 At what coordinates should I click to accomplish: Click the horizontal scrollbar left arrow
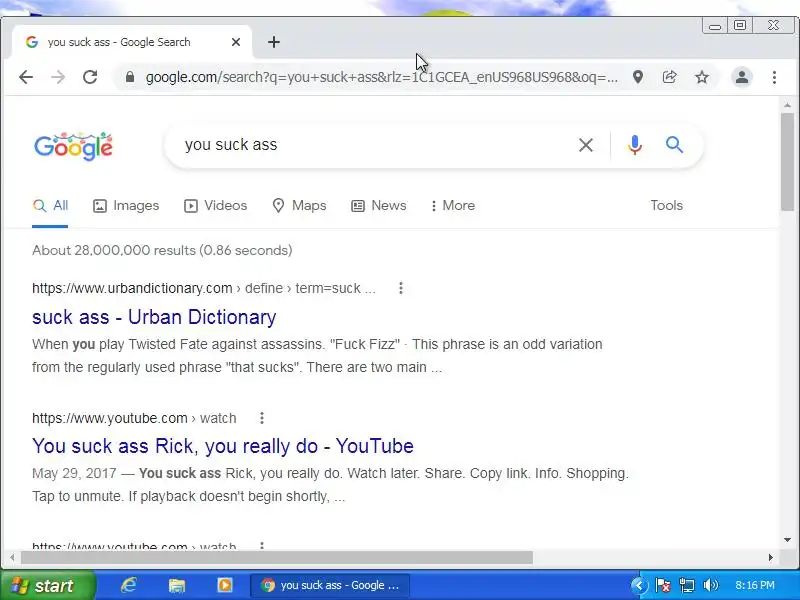pos(12,558)
